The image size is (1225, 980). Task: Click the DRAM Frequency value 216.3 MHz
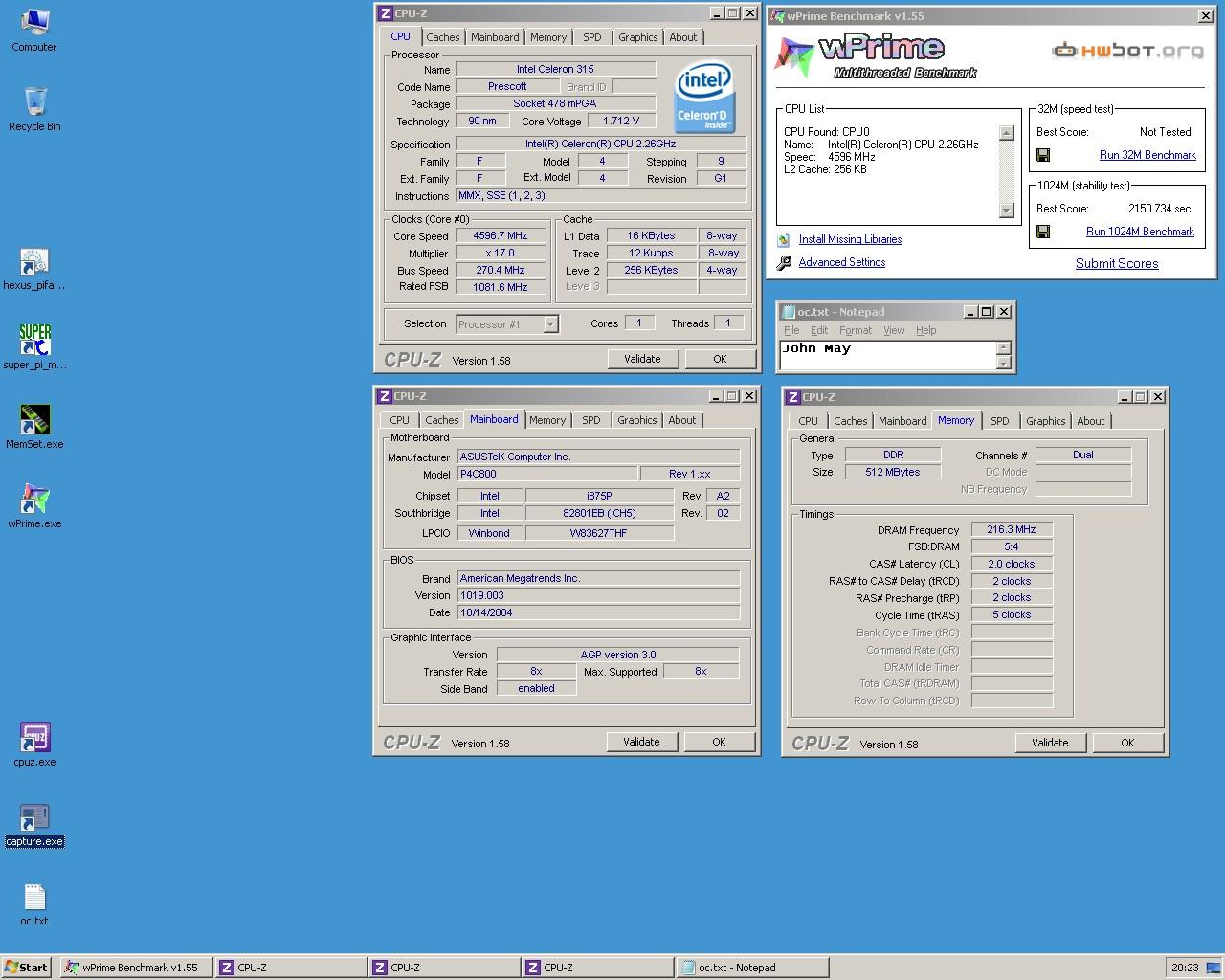(1012, 529)
